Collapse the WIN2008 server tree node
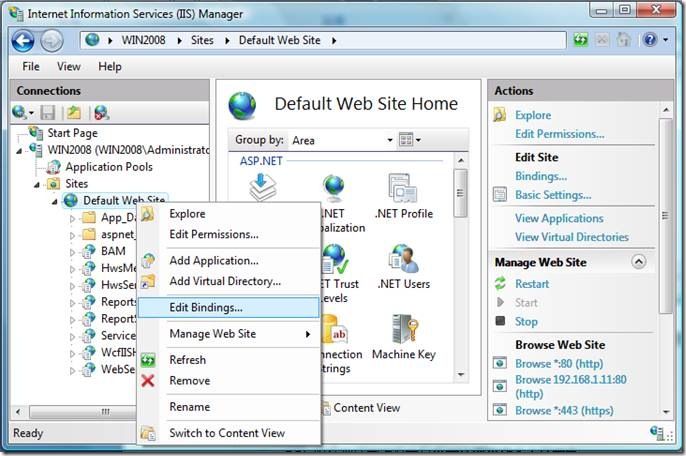This screenshot has width=686, height=456. (x=19, y=151)
